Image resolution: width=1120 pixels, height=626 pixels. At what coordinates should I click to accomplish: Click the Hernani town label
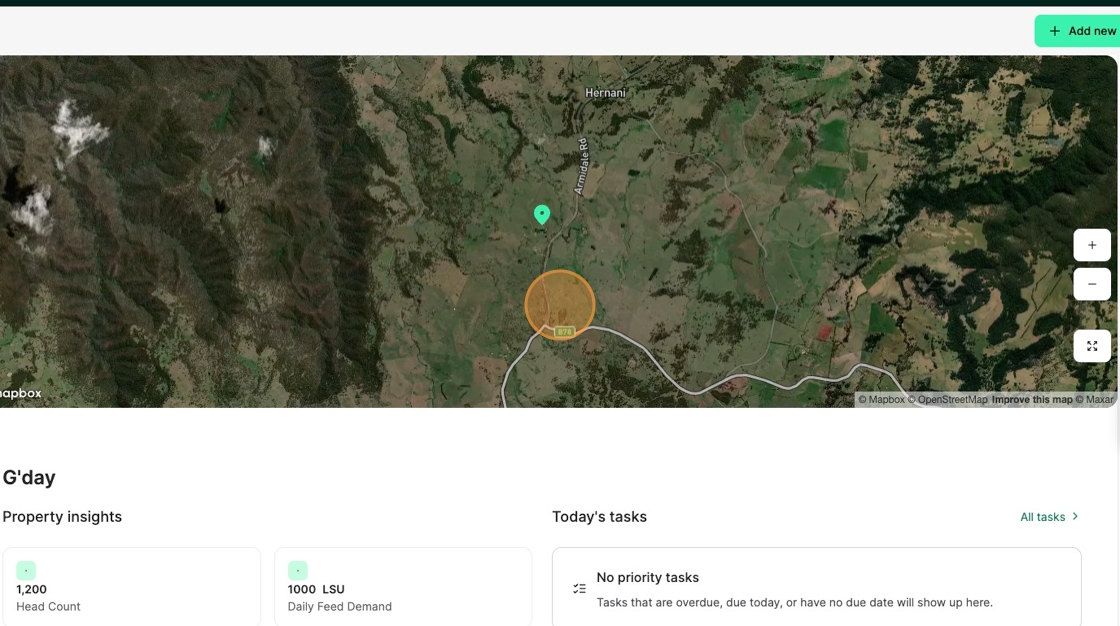point(605,93)
